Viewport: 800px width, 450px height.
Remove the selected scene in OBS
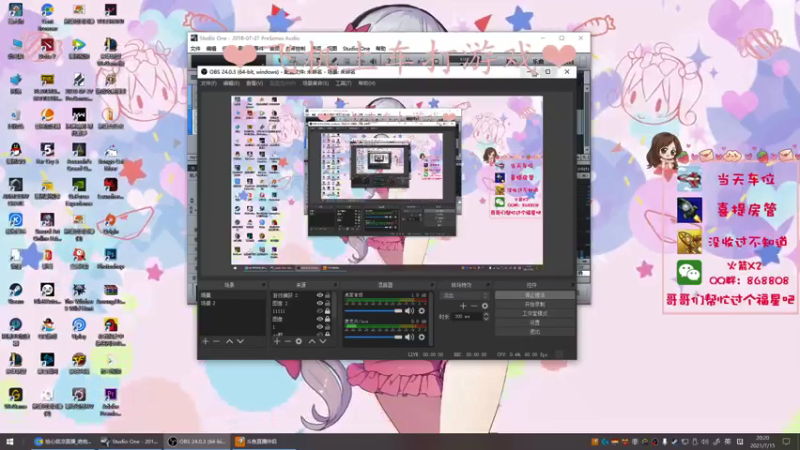pyautogui.click(x=216, y=341)
